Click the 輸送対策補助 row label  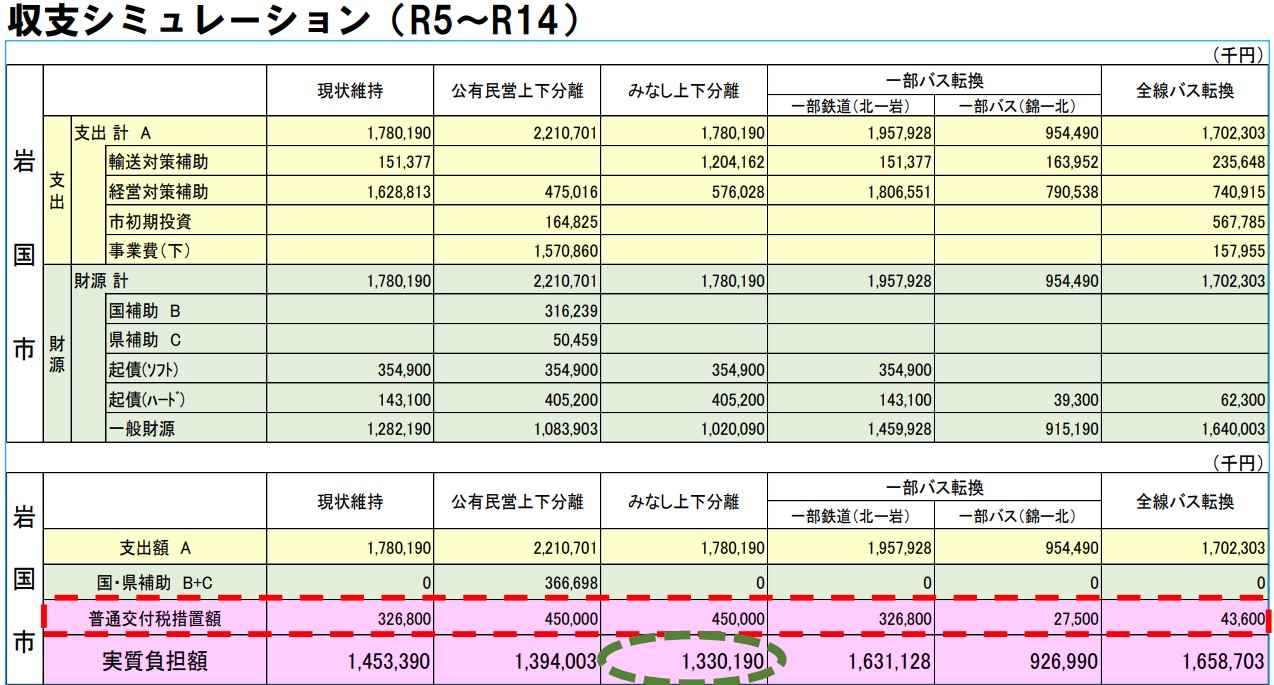(158, 161)
